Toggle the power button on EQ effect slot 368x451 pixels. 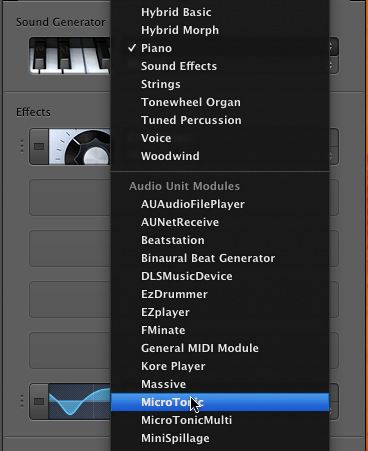tap(39, 401)
